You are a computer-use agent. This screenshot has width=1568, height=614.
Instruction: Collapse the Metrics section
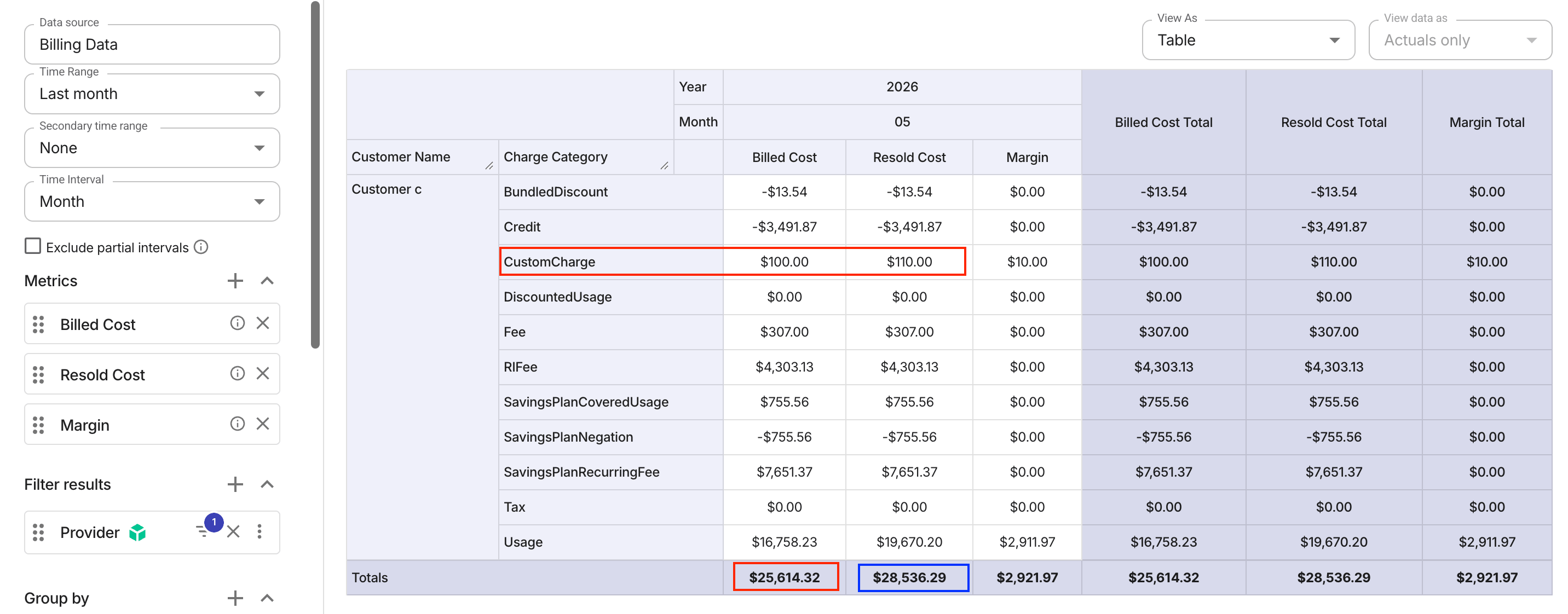(x=267, y=281)
